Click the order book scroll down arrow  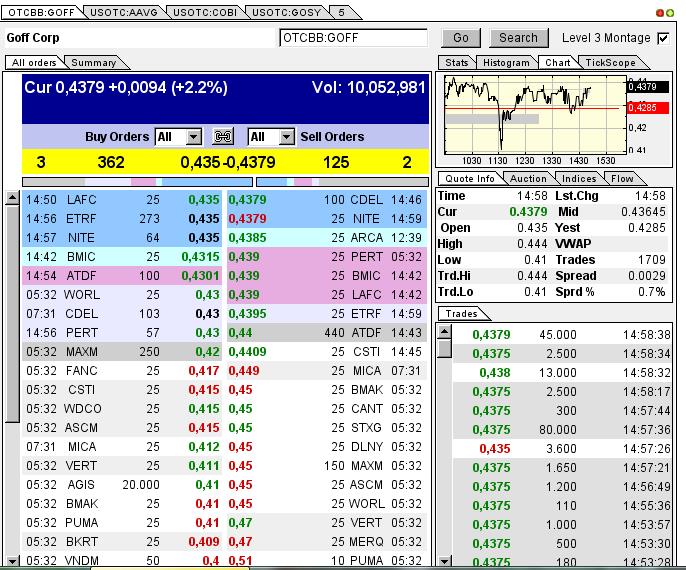(12, 560)
